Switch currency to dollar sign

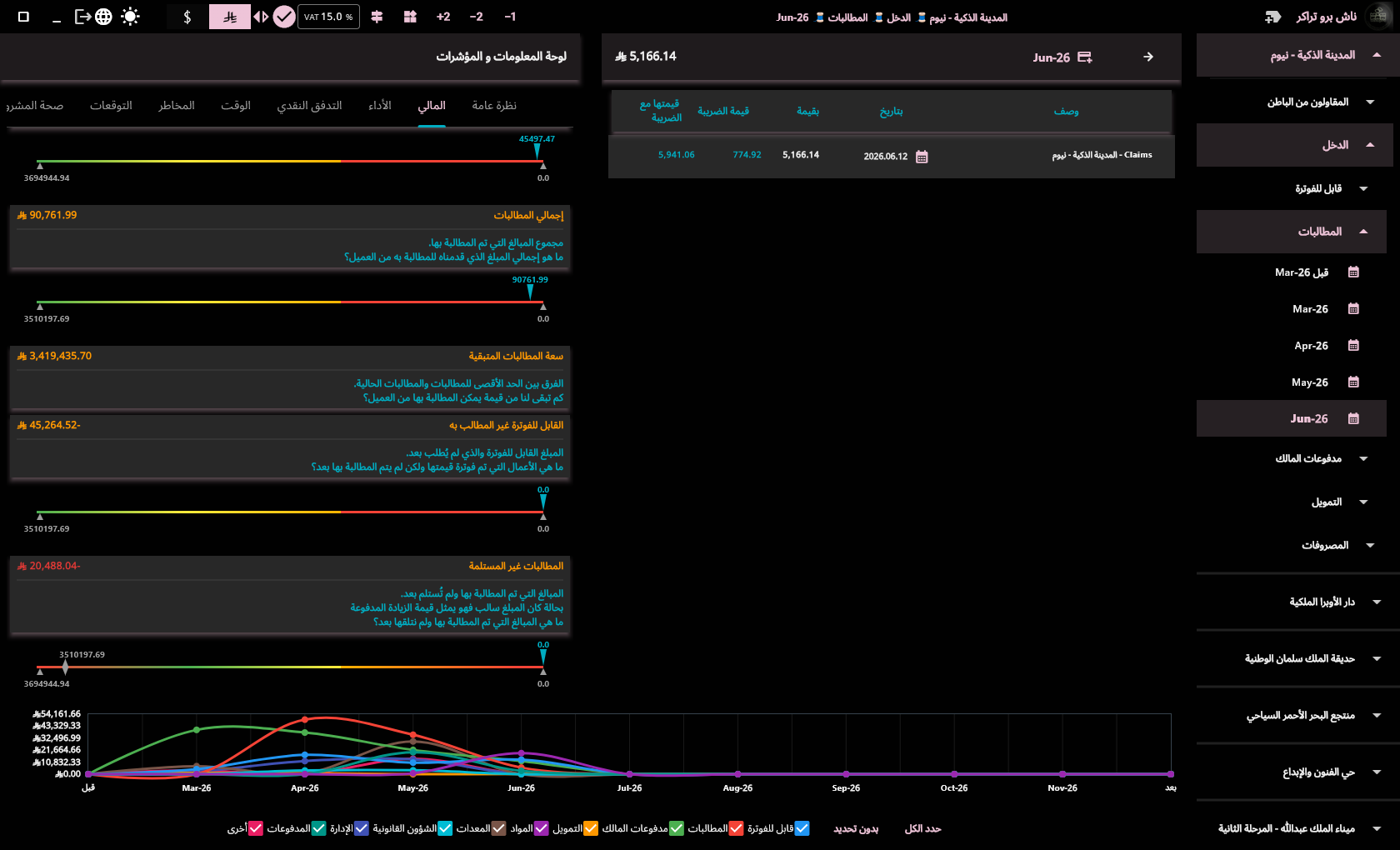click(187, 17)
